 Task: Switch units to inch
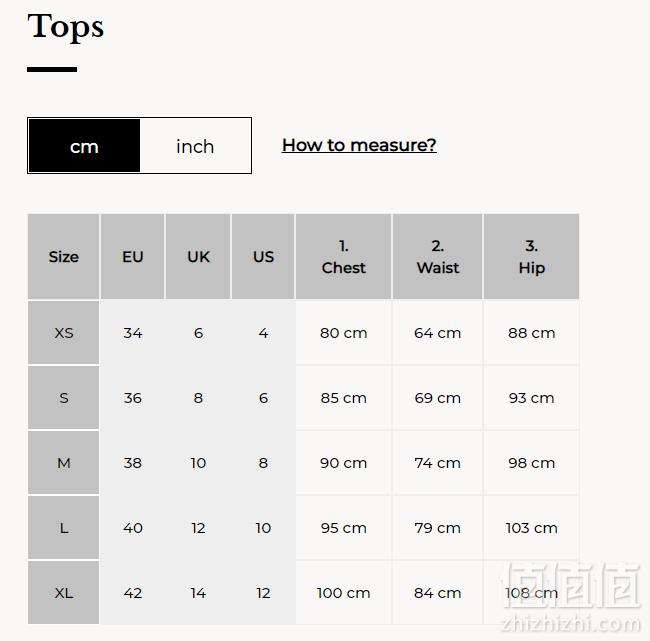click(x=195, y=146)
